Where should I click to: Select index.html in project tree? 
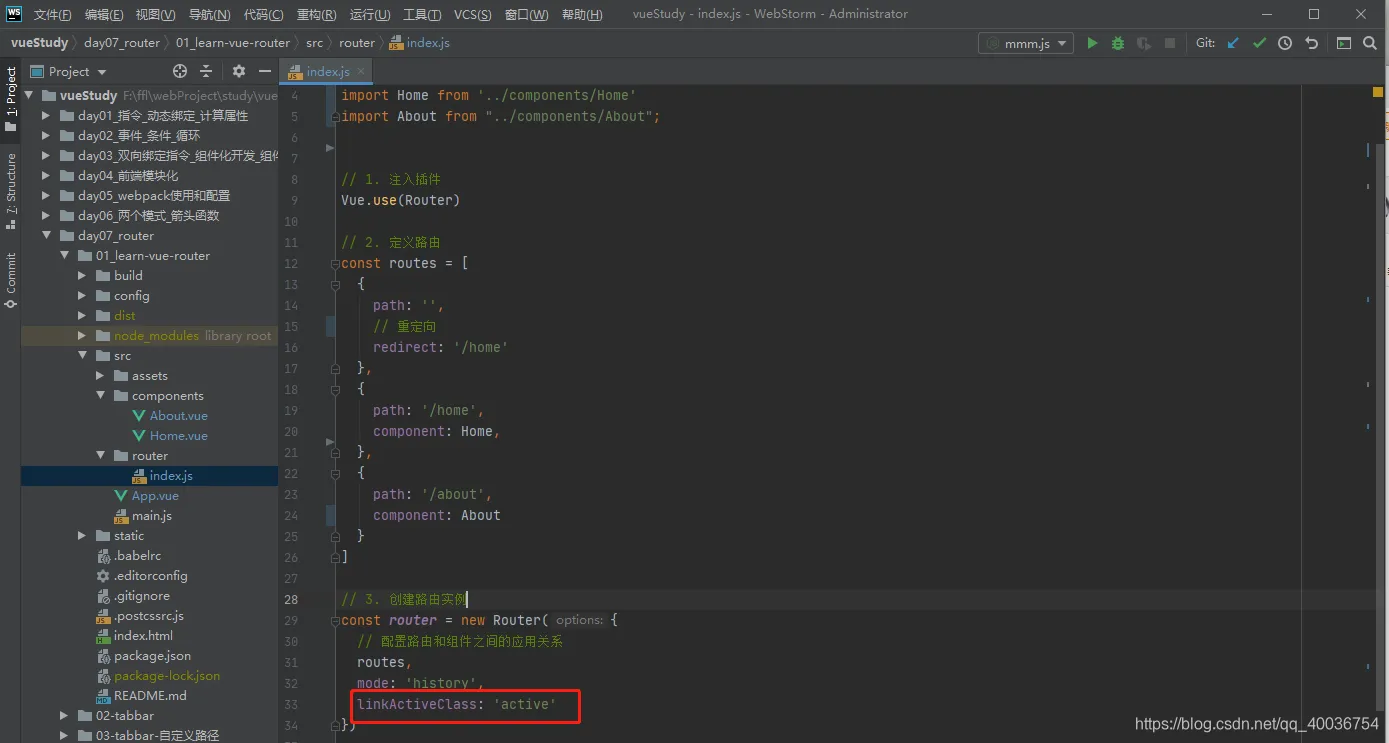click(143, 636)
